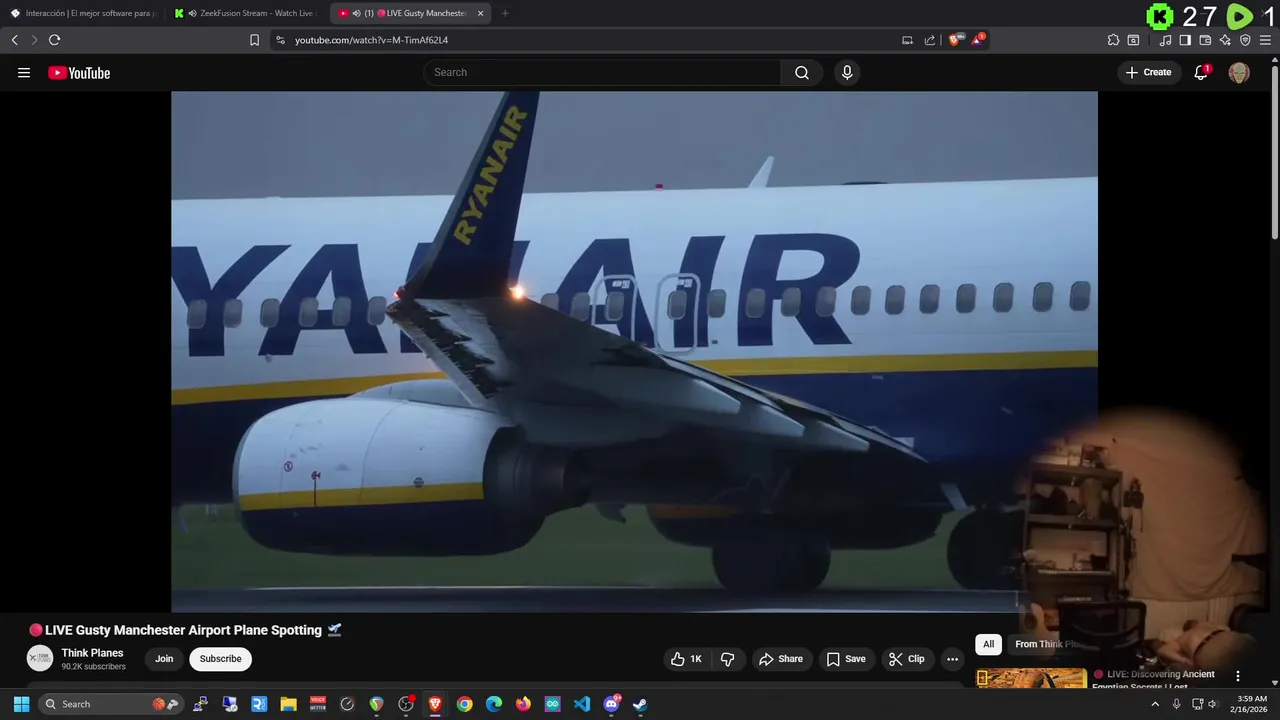Bookmark this page icon
This screenshot has height=720, width=1280.
[x=254, y=40]
